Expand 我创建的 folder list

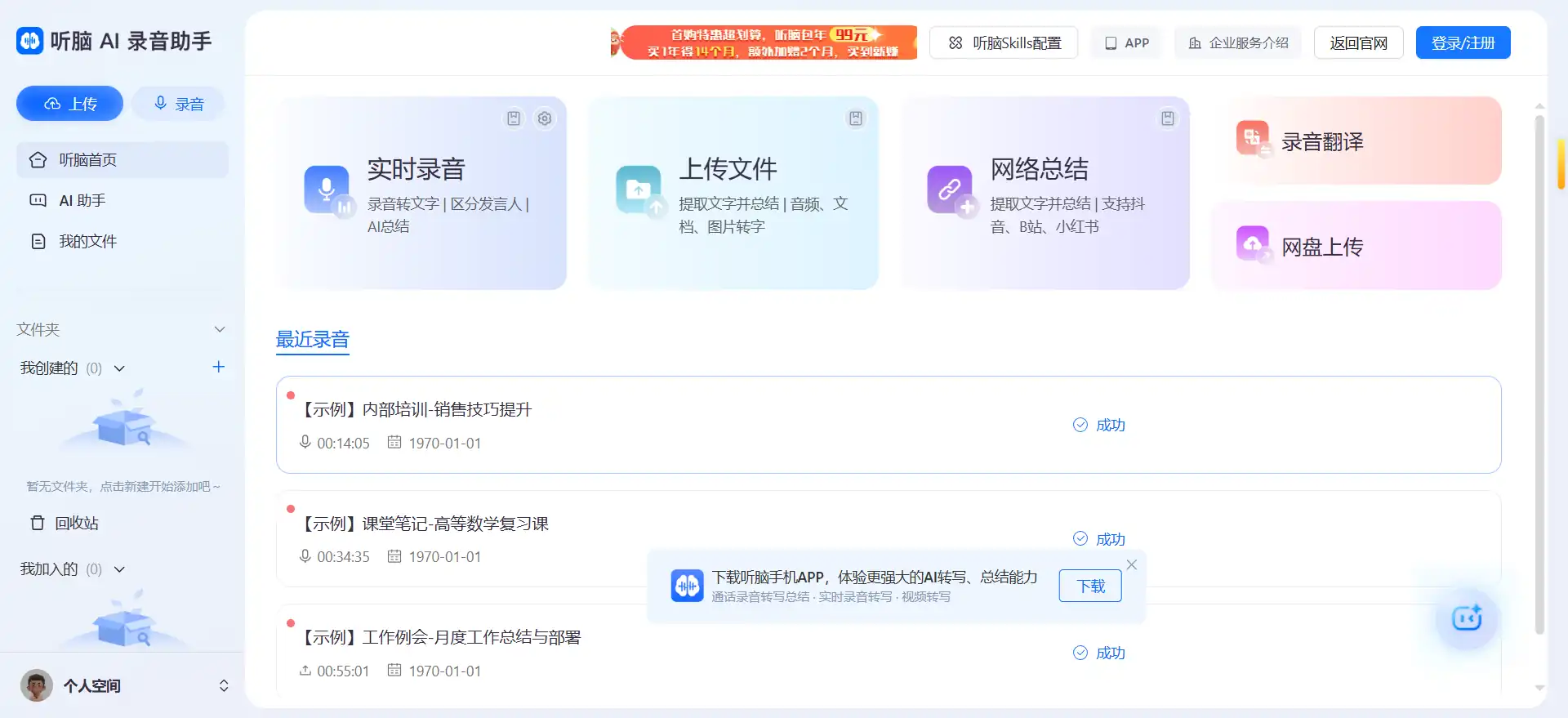click(119, 368)
